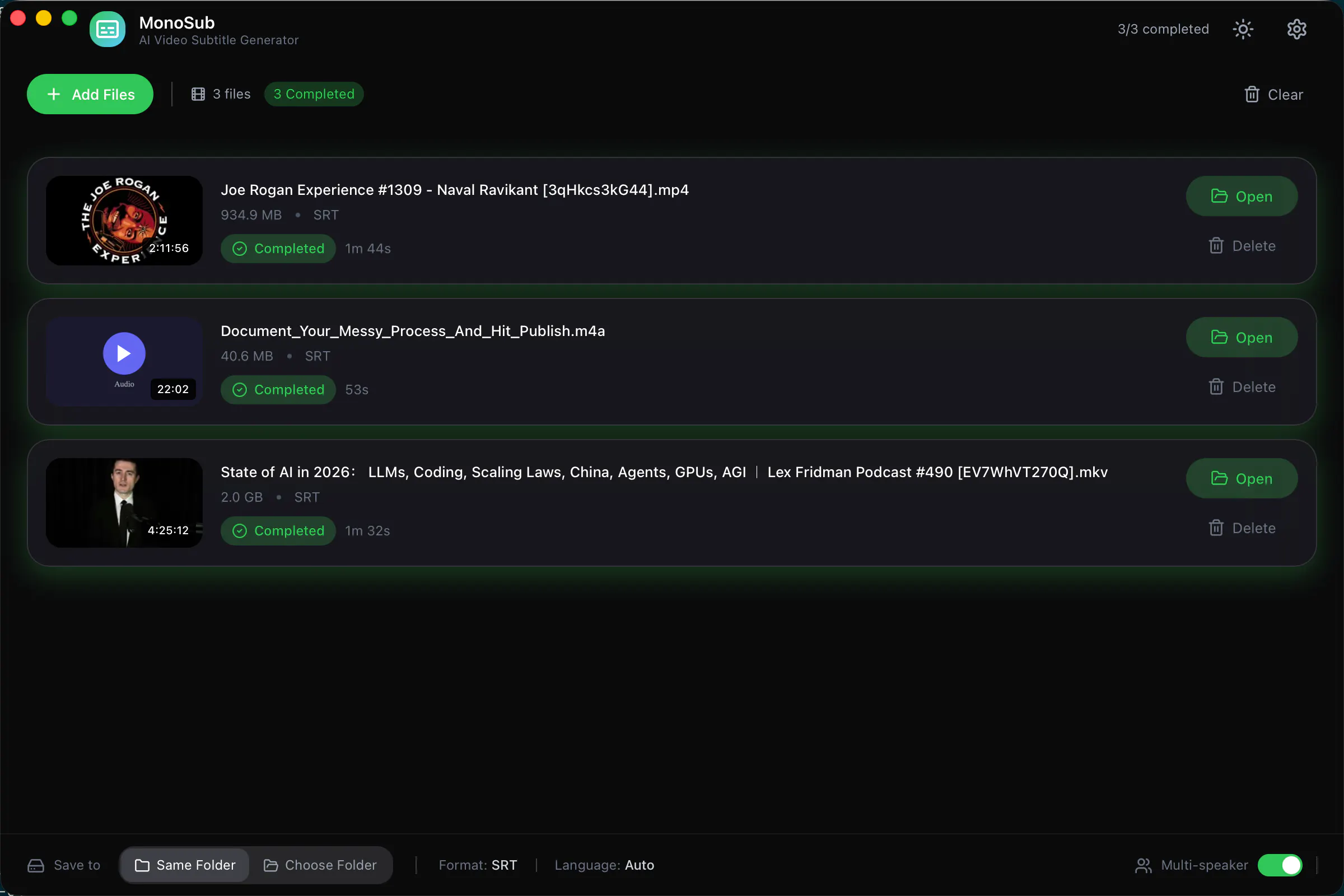Click the 1m 32s processing time

(367, 531)
